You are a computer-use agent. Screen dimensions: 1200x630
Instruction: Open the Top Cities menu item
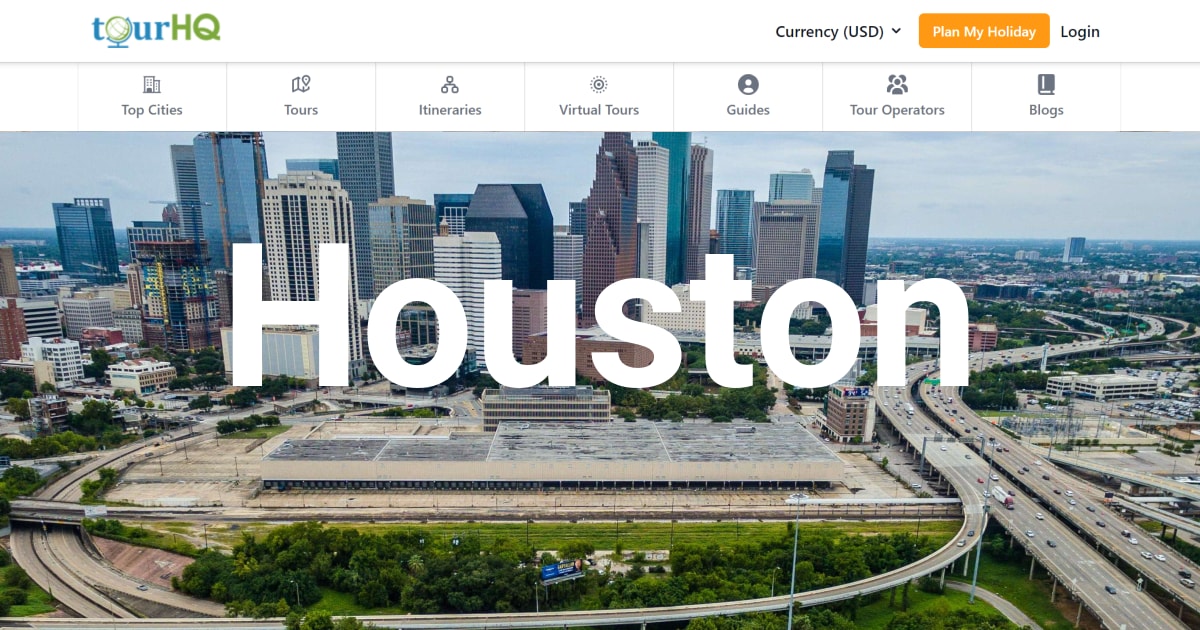[x=152, y=97]
